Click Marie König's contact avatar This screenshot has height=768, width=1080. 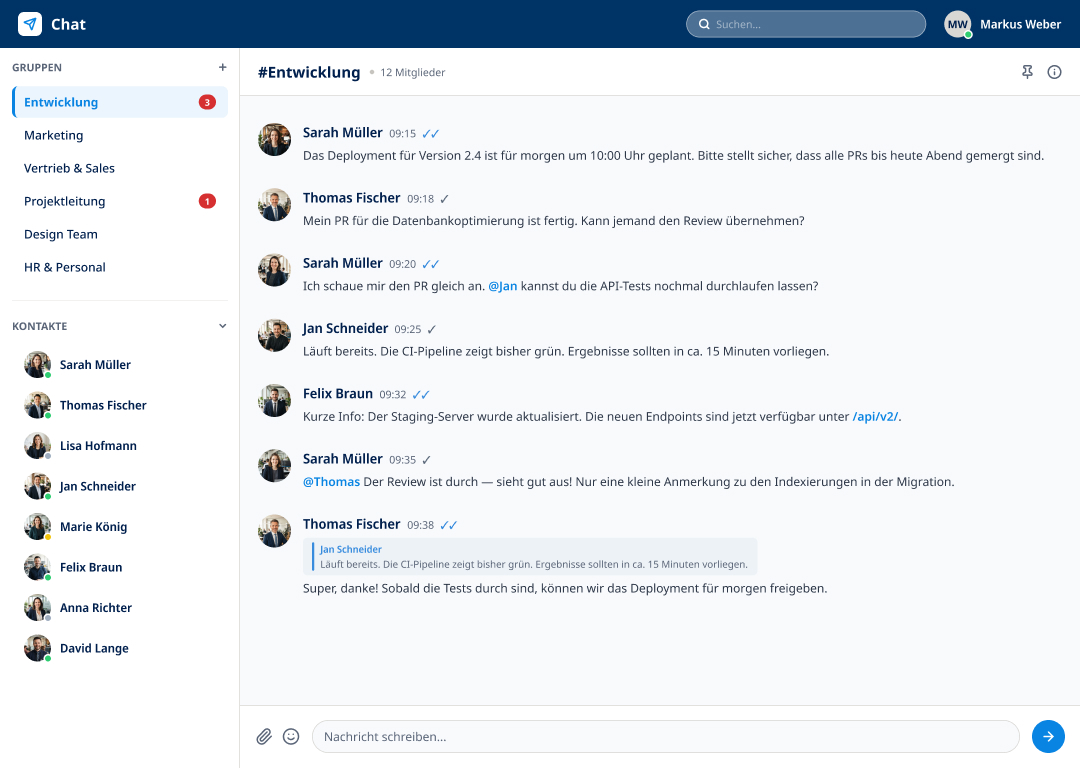coord(37,526)
